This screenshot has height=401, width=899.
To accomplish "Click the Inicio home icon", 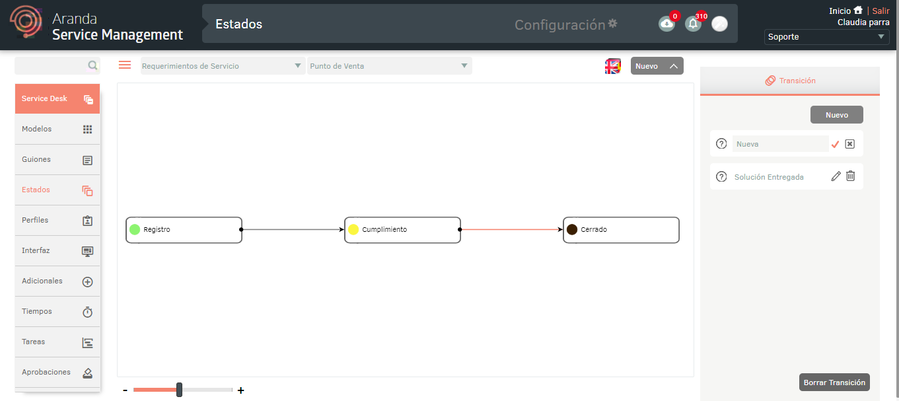I will (858, 10).
